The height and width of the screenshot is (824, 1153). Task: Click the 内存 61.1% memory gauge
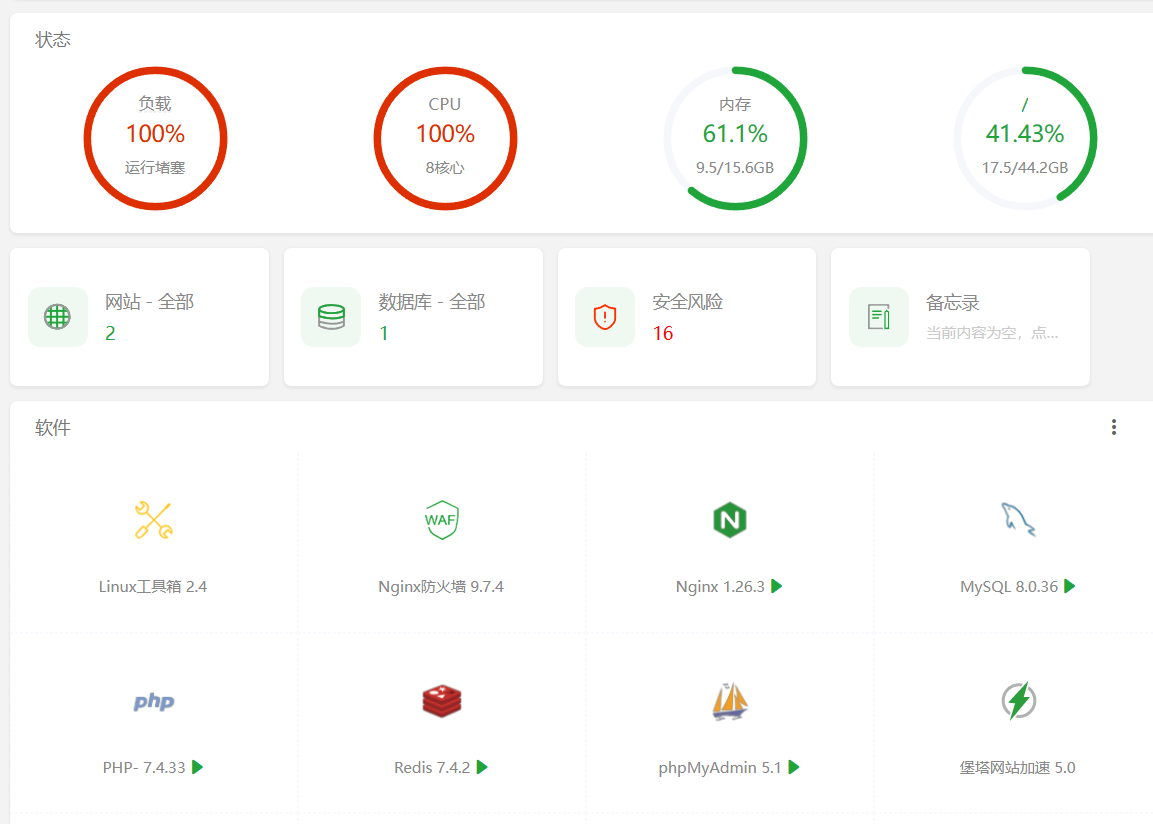[x=735, y=138]
